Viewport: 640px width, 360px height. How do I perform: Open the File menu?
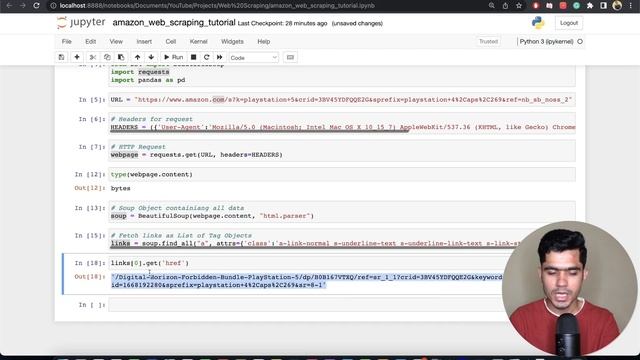tap(67, 42)
